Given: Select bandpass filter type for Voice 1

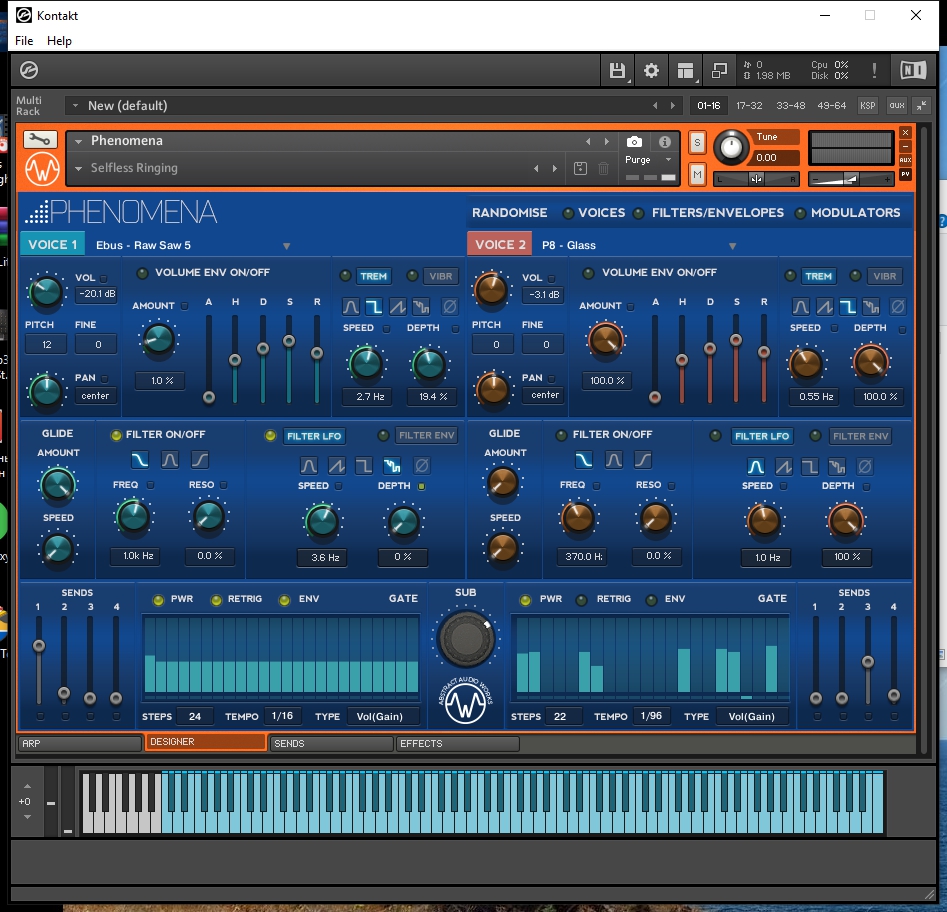Looking at the screenshot, I should point(170,460).
